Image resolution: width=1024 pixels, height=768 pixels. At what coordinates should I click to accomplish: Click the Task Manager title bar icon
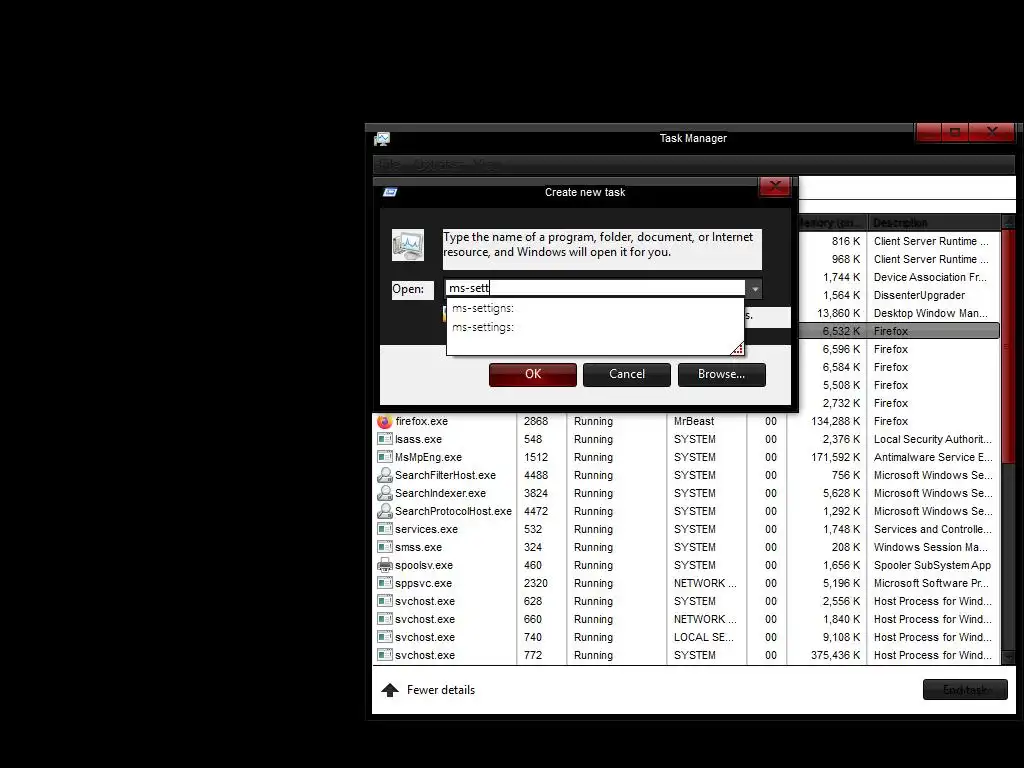pyautogui.click(x=382, y=138)
